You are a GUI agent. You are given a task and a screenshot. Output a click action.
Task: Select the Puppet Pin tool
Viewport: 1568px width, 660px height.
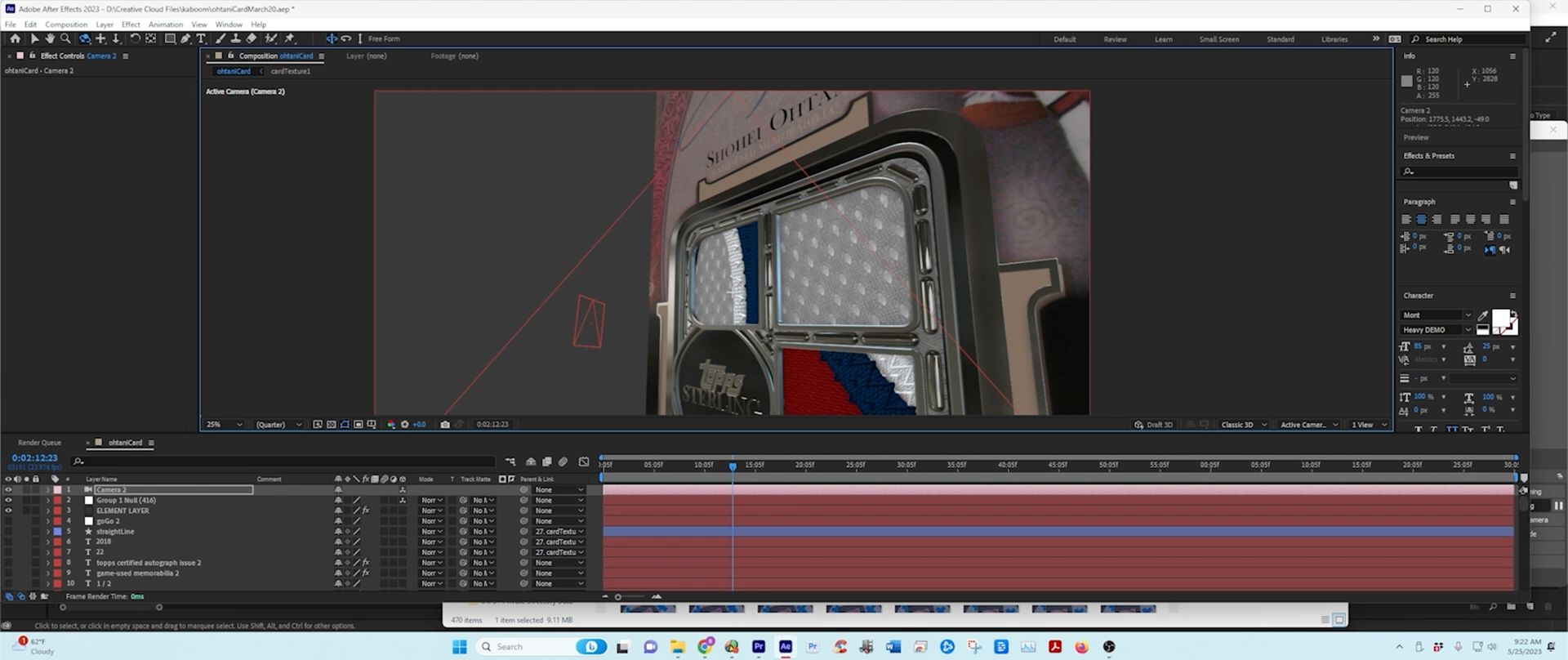(289, 38)
